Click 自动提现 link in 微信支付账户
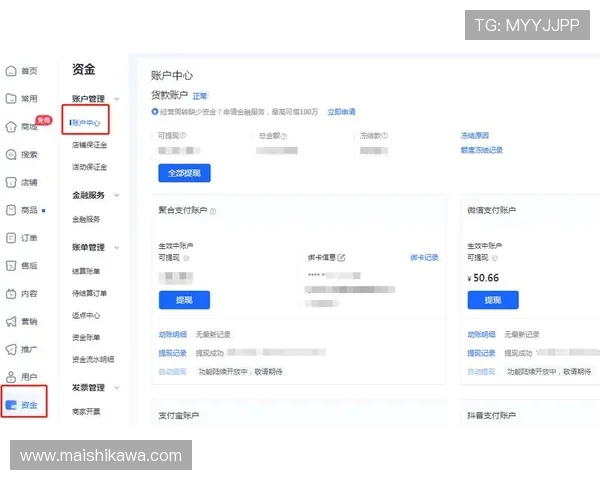The height and width of the screenshot is (480, 600). (481, 372)
